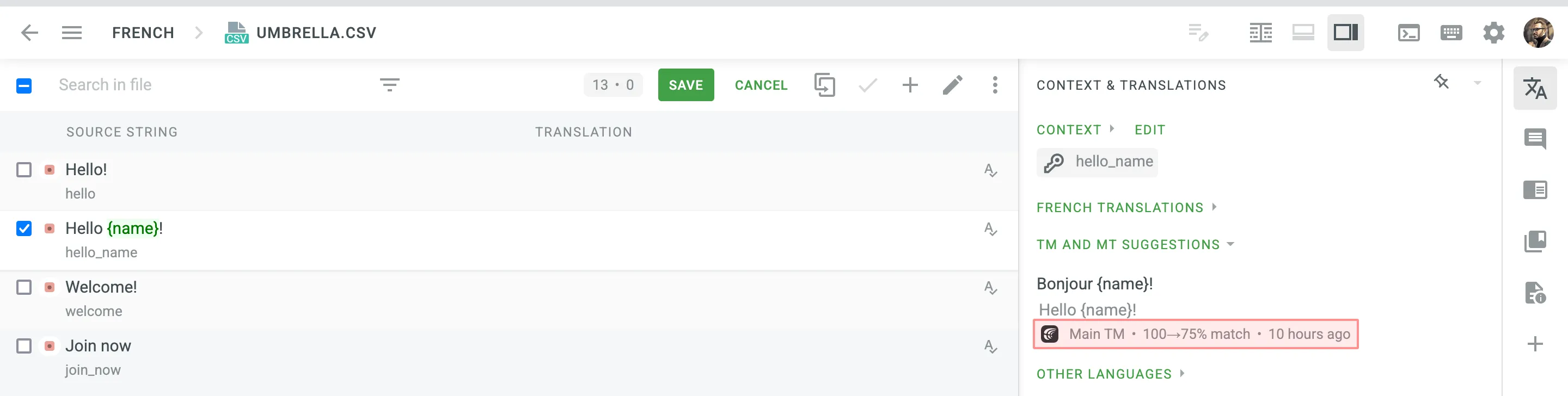Click EDIT next to CONTEXT
The width and height of the screenshot is (1568, 396).
tap(1149, 129)
